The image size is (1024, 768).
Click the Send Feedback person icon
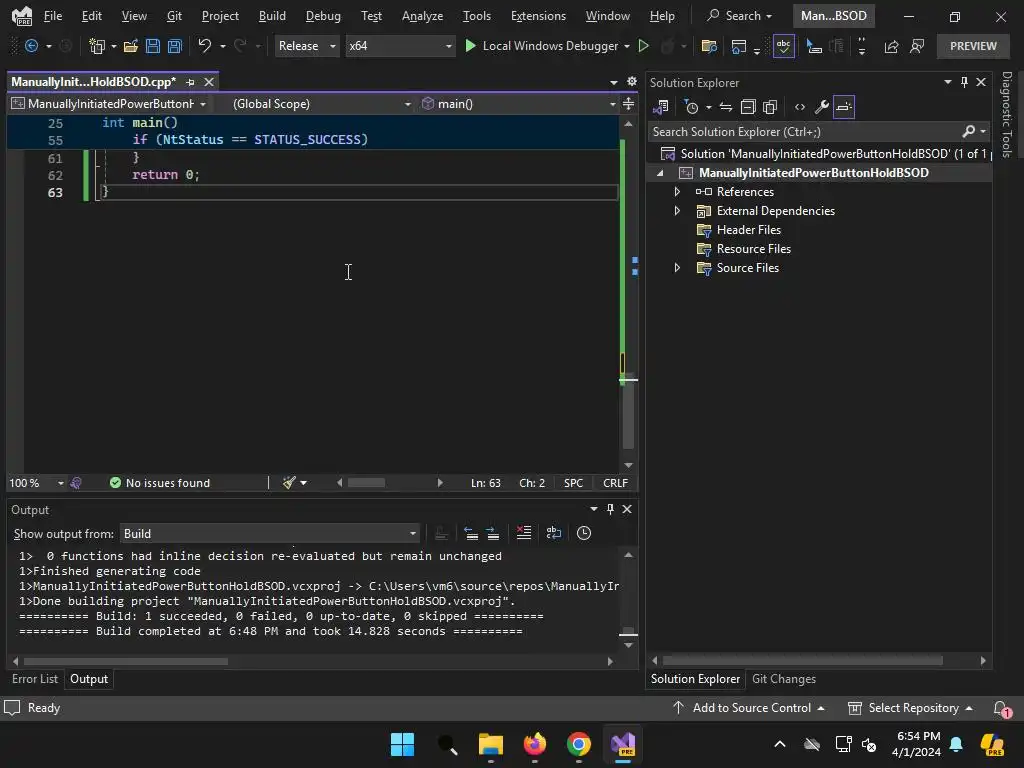click(917, 46)
